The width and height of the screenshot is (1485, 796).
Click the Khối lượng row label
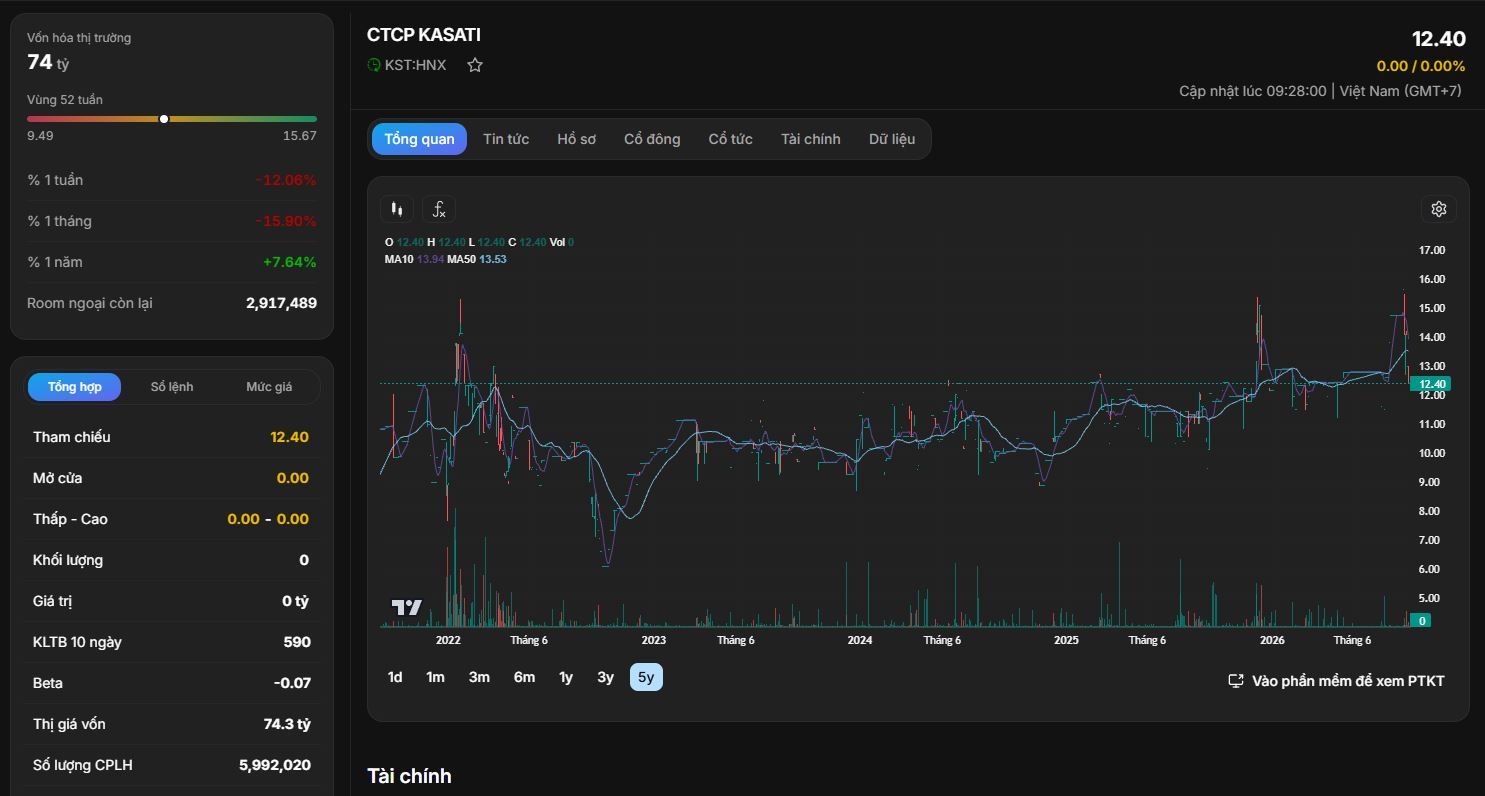(68, 560)
